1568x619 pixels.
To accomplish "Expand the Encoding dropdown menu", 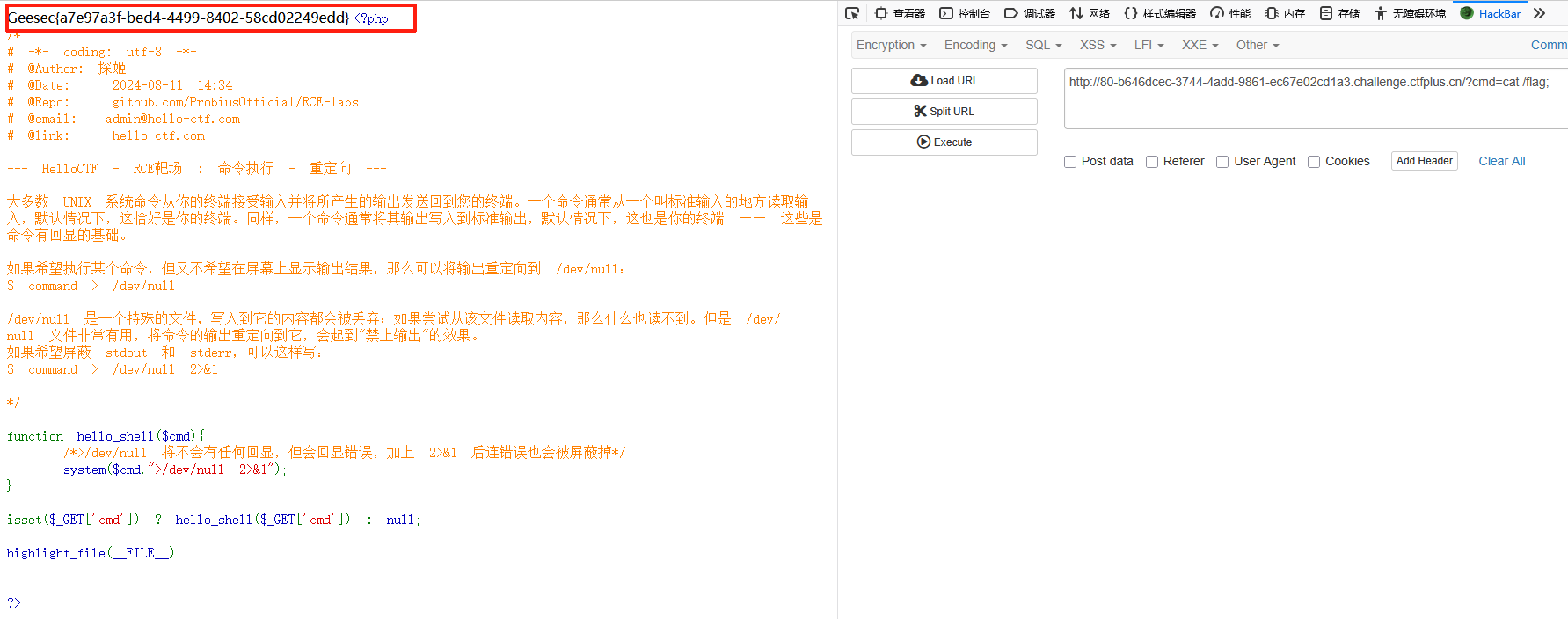I will tap(976, 45).
